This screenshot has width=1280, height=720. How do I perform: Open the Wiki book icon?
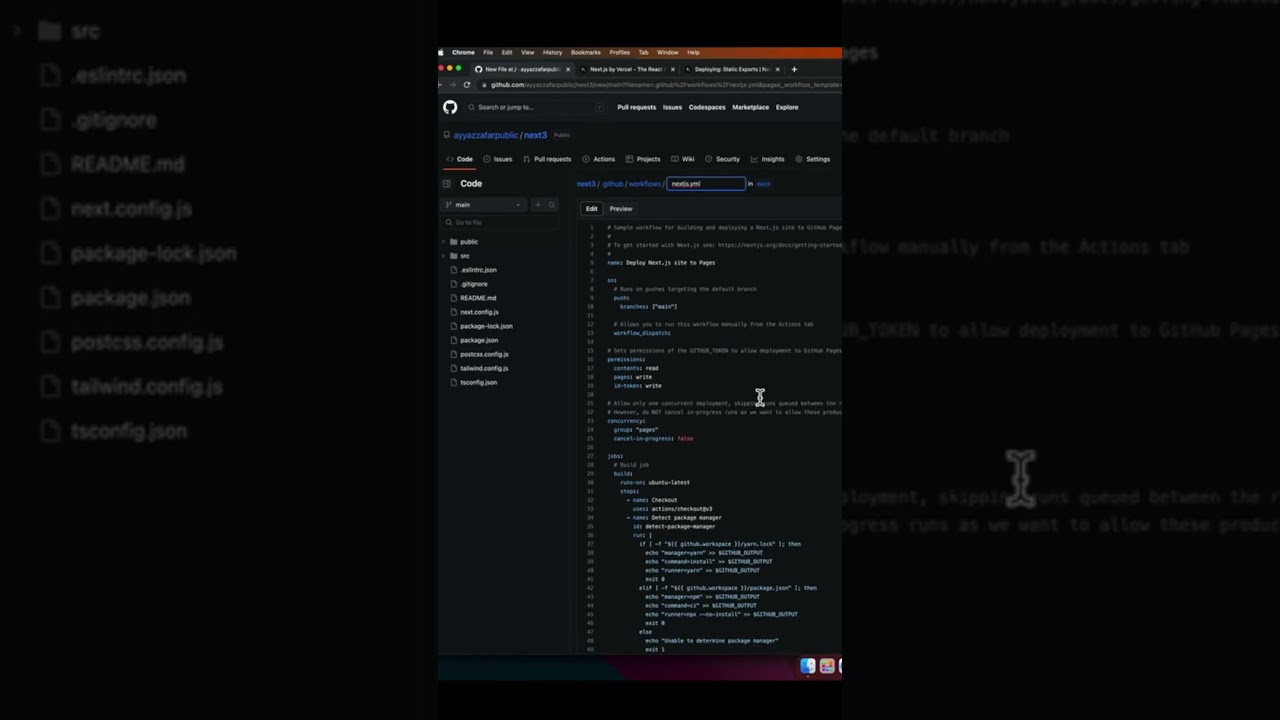[x=675, y=159]
